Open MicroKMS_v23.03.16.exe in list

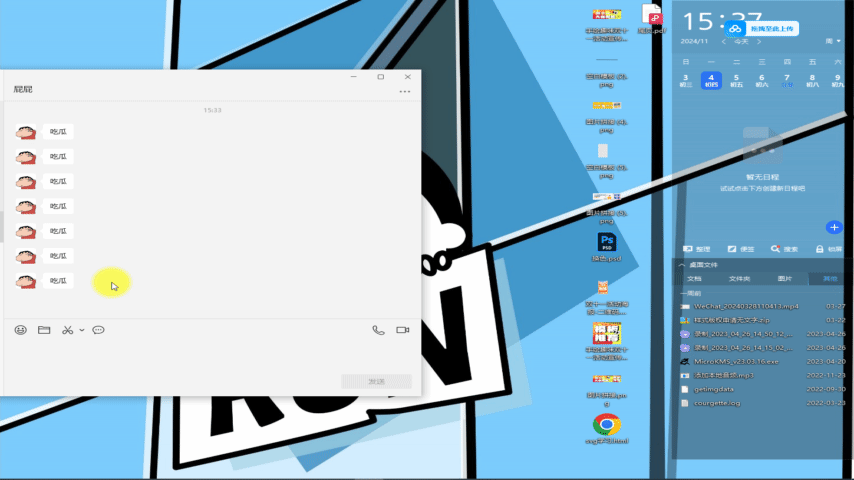click(x=762, y=362)
